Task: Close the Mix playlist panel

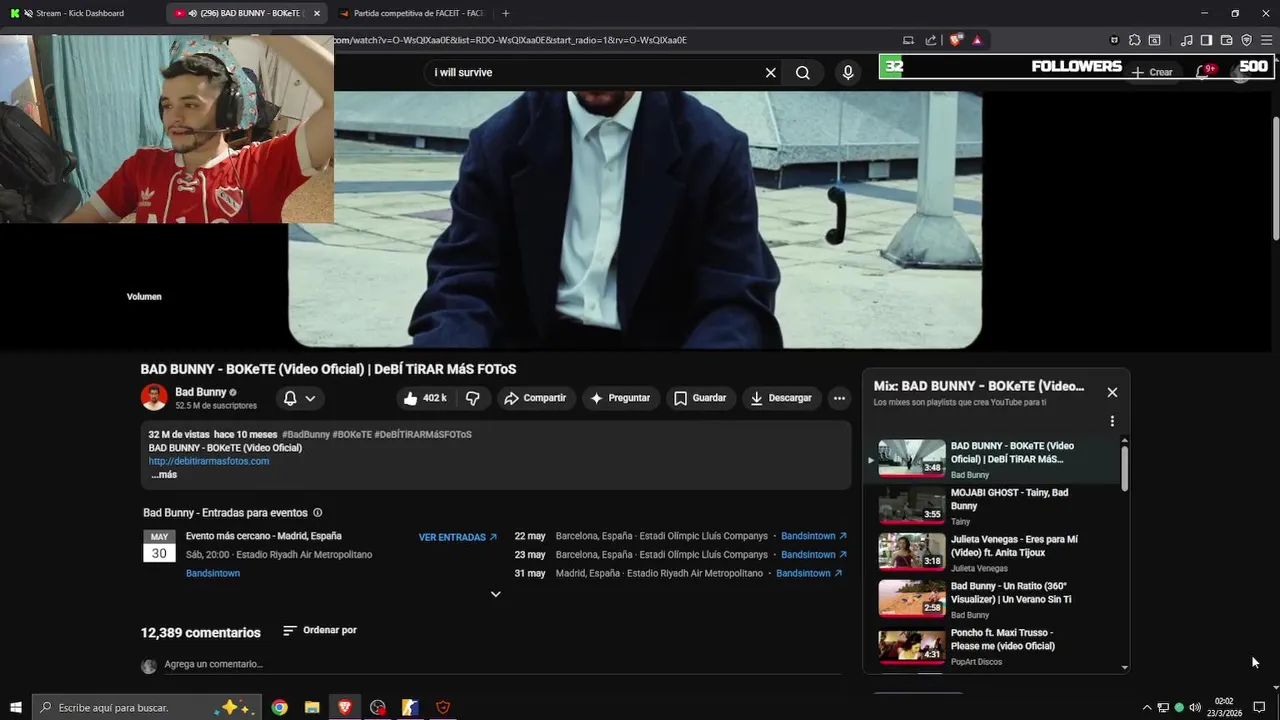Action: click(1112, 392)
